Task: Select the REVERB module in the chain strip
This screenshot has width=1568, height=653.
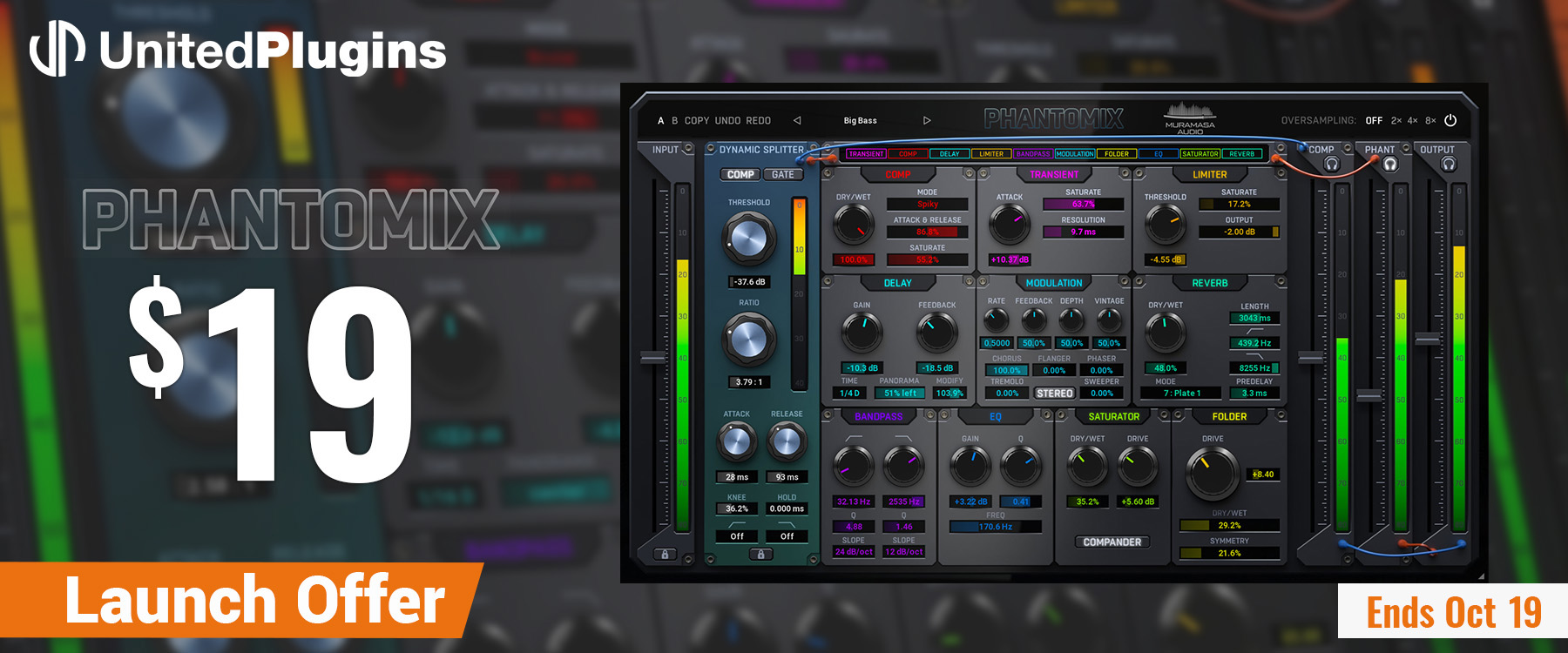Action: point(1241,154)
